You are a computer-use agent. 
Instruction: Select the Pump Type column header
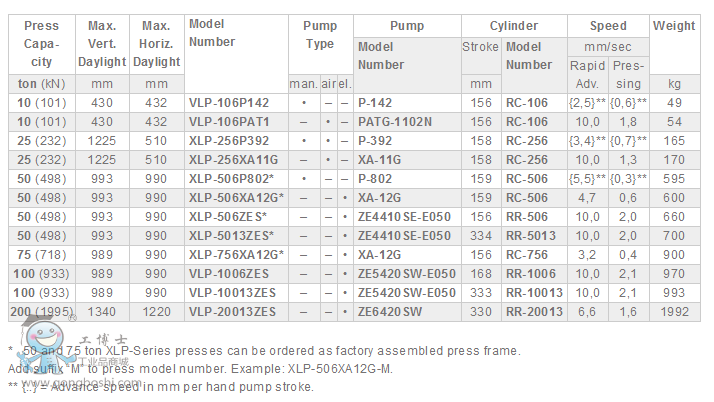(319, 35)
